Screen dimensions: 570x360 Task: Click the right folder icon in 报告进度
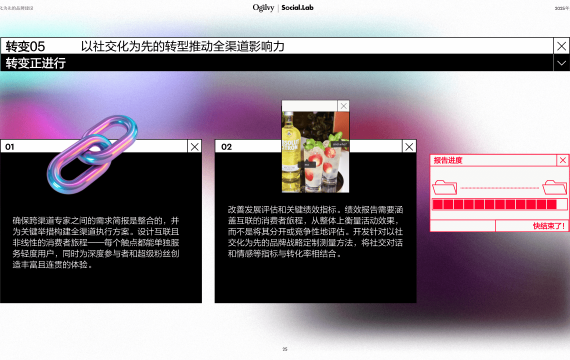(x=554, y=187)
